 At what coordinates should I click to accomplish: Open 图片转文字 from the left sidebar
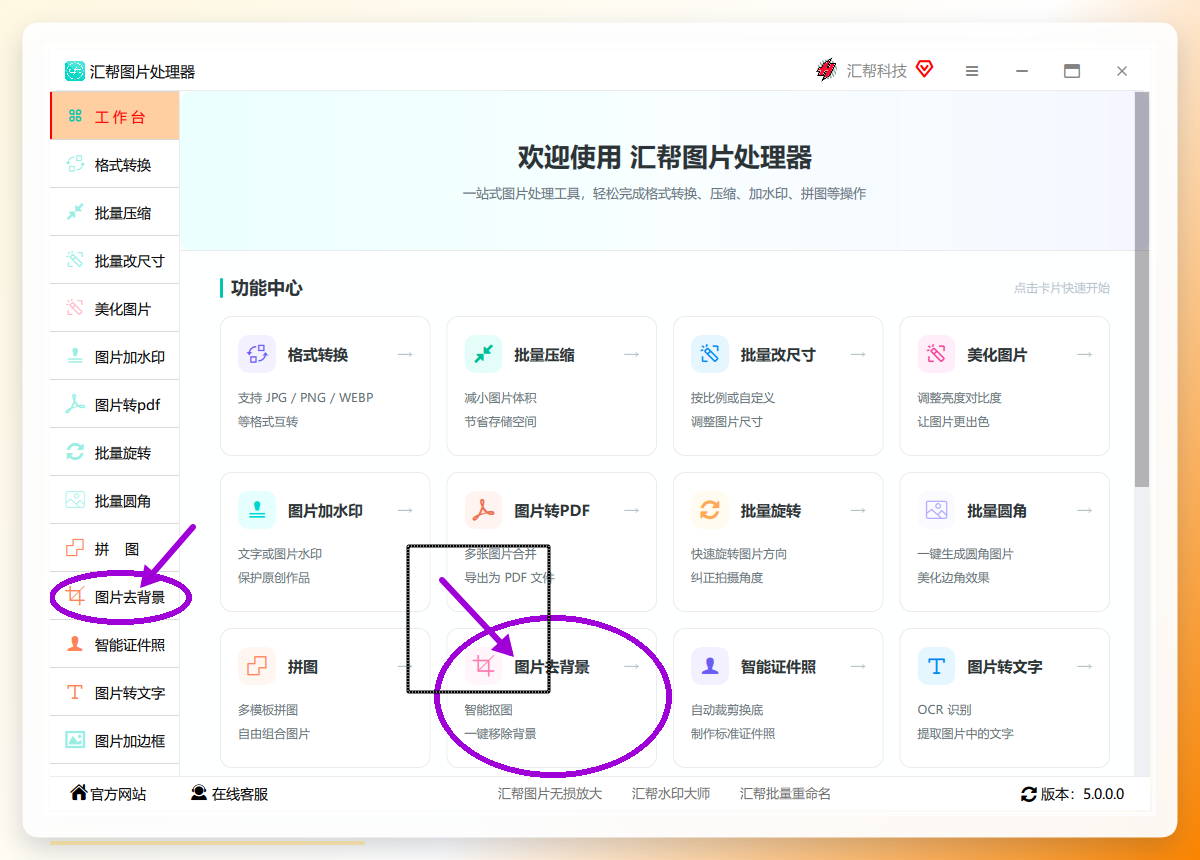point(115,693)
